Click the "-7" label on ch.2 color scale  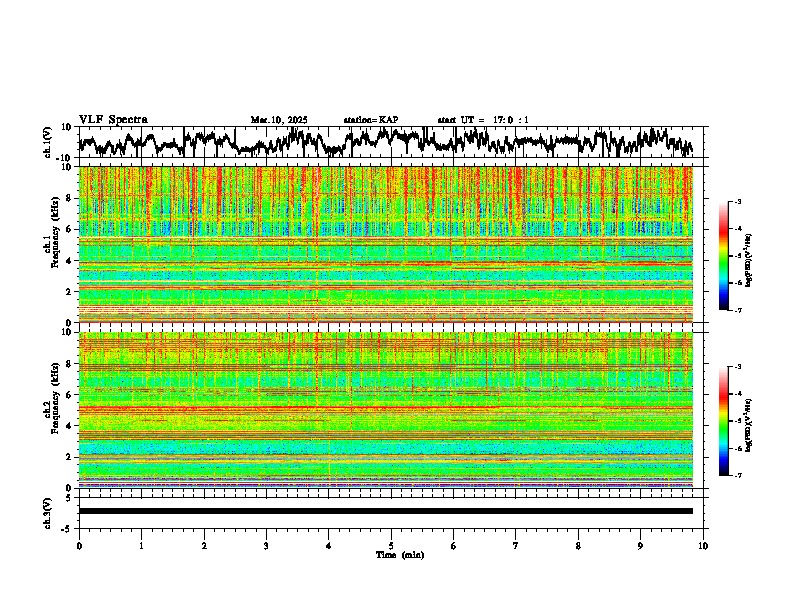(738, 475)
